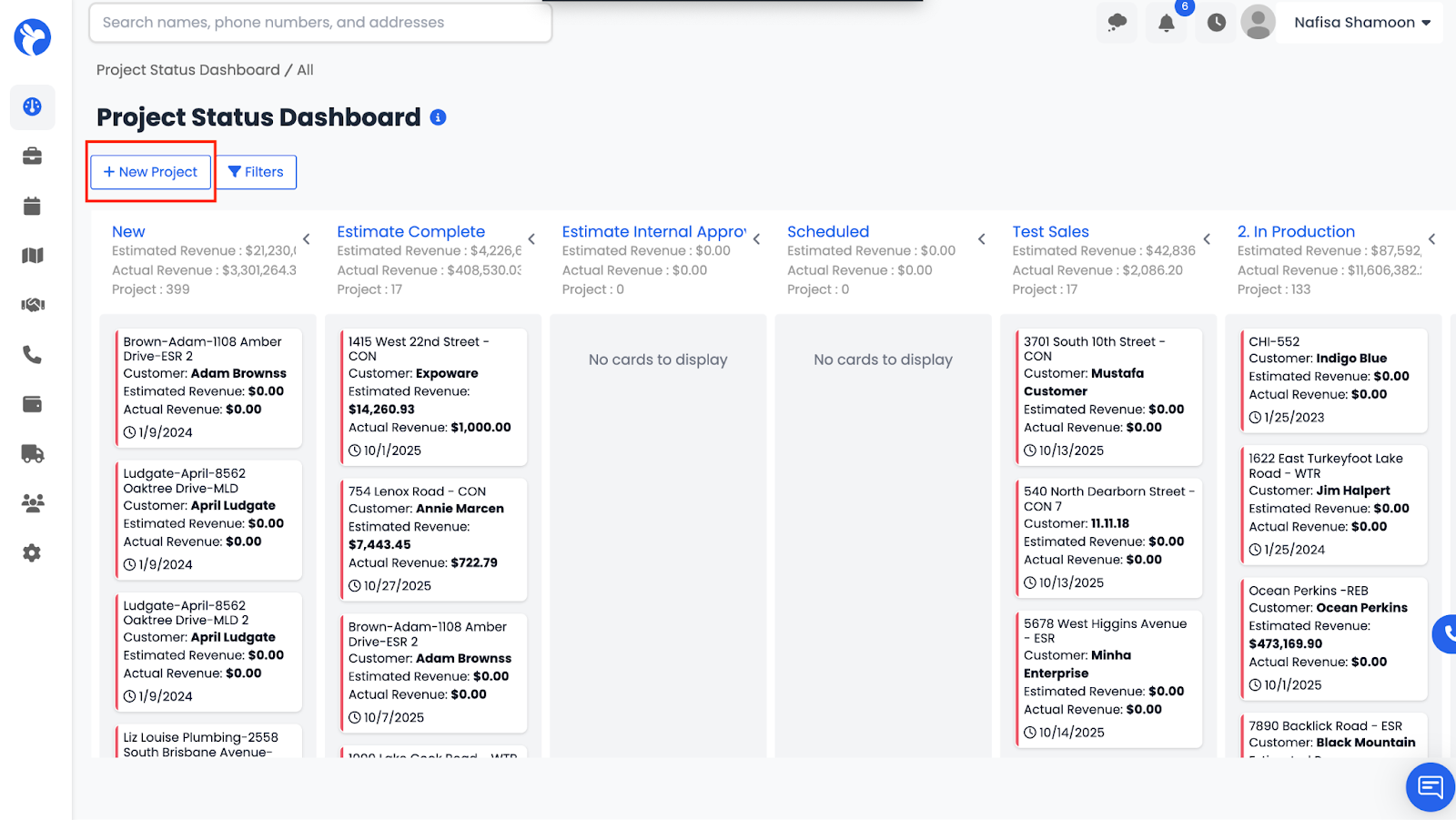Open the handshake deals icon
The image size is (1456, 820).
pyautogui.click(x=32, y=305)
